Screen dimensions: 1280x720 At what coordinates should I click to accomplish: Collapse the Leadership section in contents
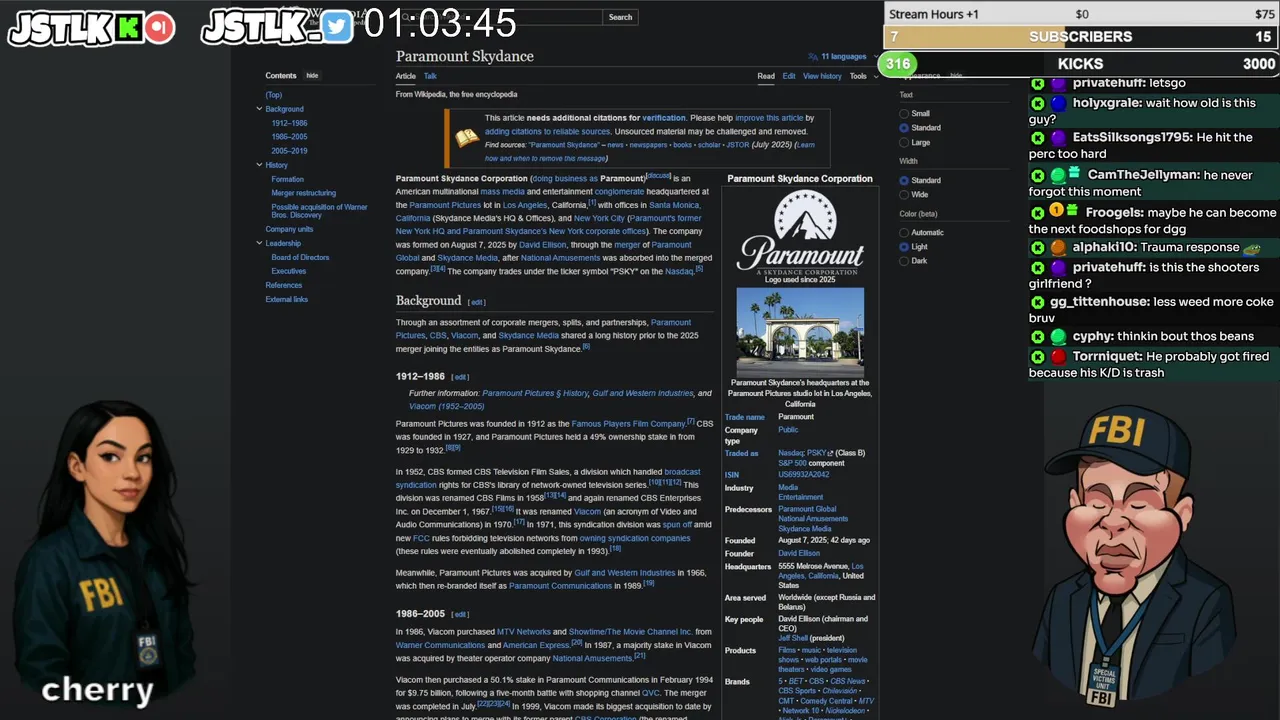[259, 243]
